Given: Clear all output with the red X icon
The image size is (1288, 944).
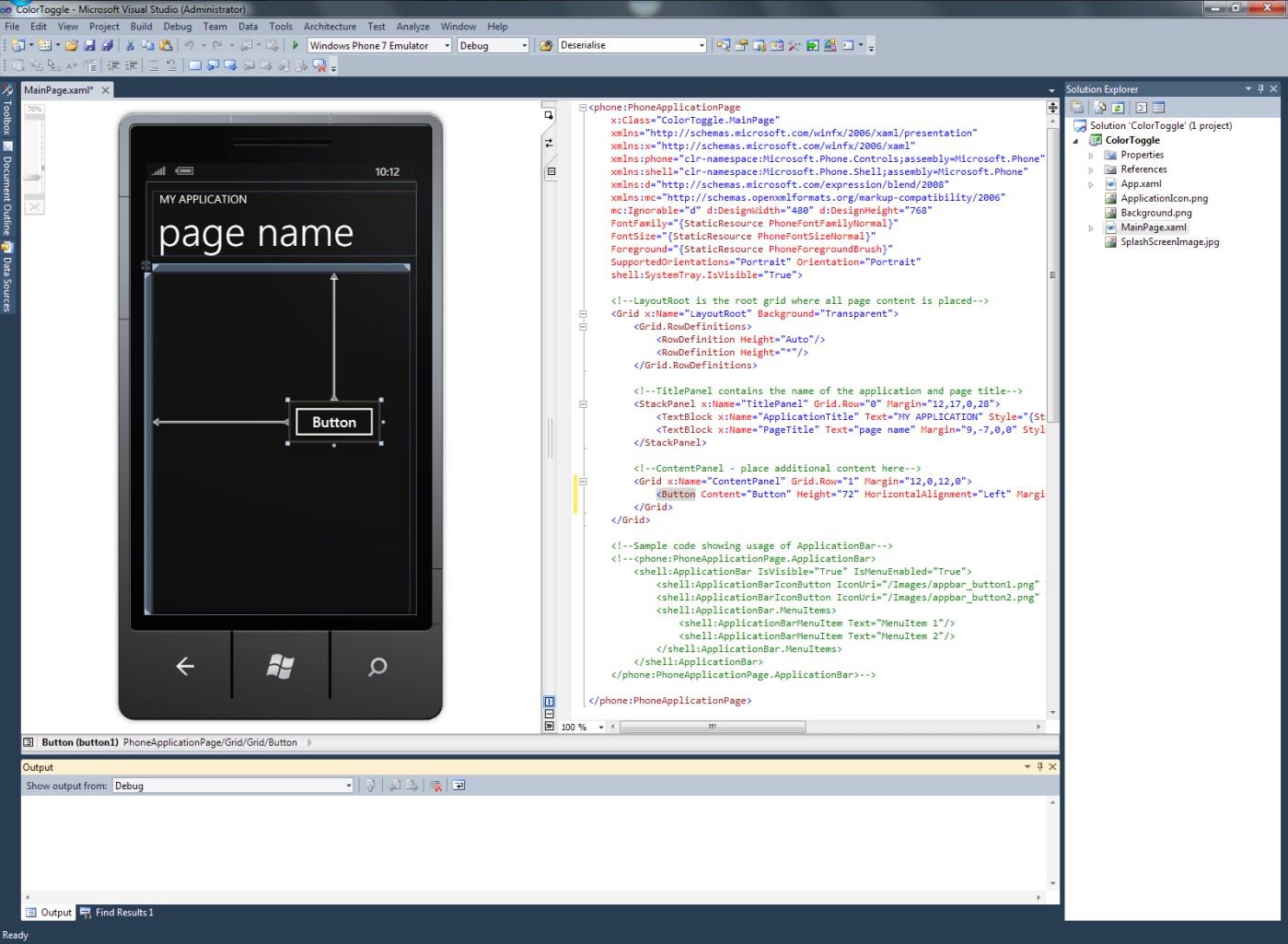Looking at the screenshot, I should point(436,786).
